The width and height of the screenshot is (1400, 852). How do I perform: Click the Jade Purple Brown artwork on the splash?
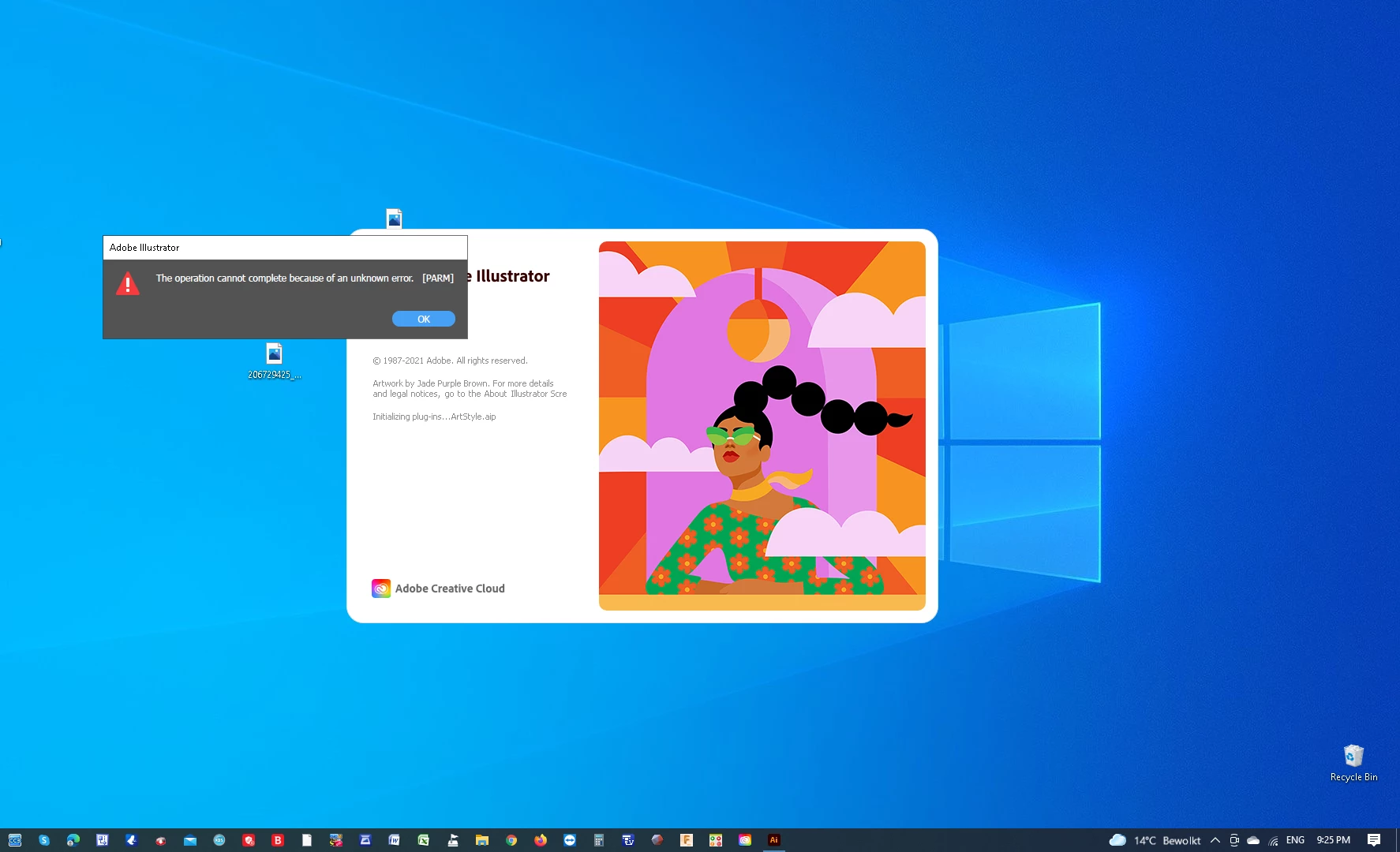(x=762, y=426)
